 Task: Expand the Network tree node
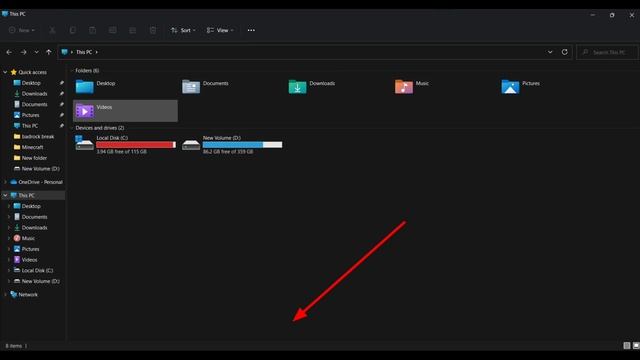5,295
